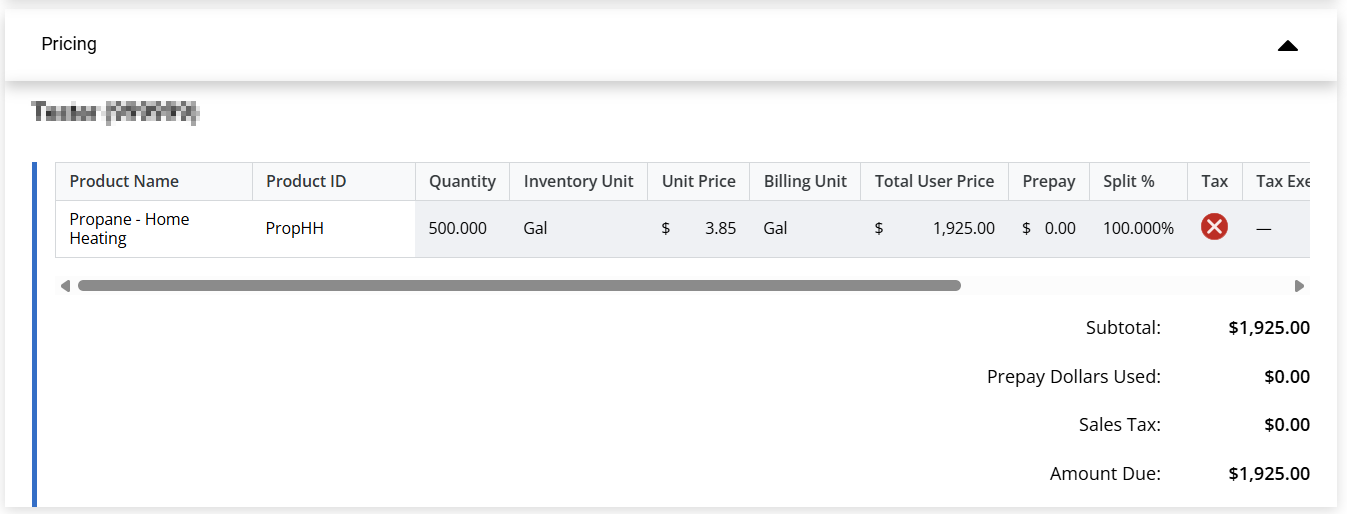Click the horizontal scrollbar thumb
The width and height of the screenshot is (1347, 514).
pyautogui.click(x=519, y=286)
